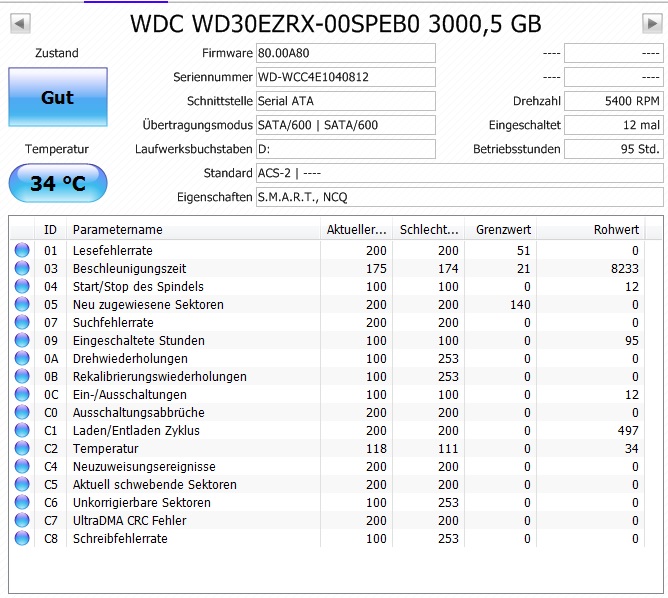Click the 34 °C temperature button
The height and width of the screenshot is (598, 668).
(x=58, y=183)
